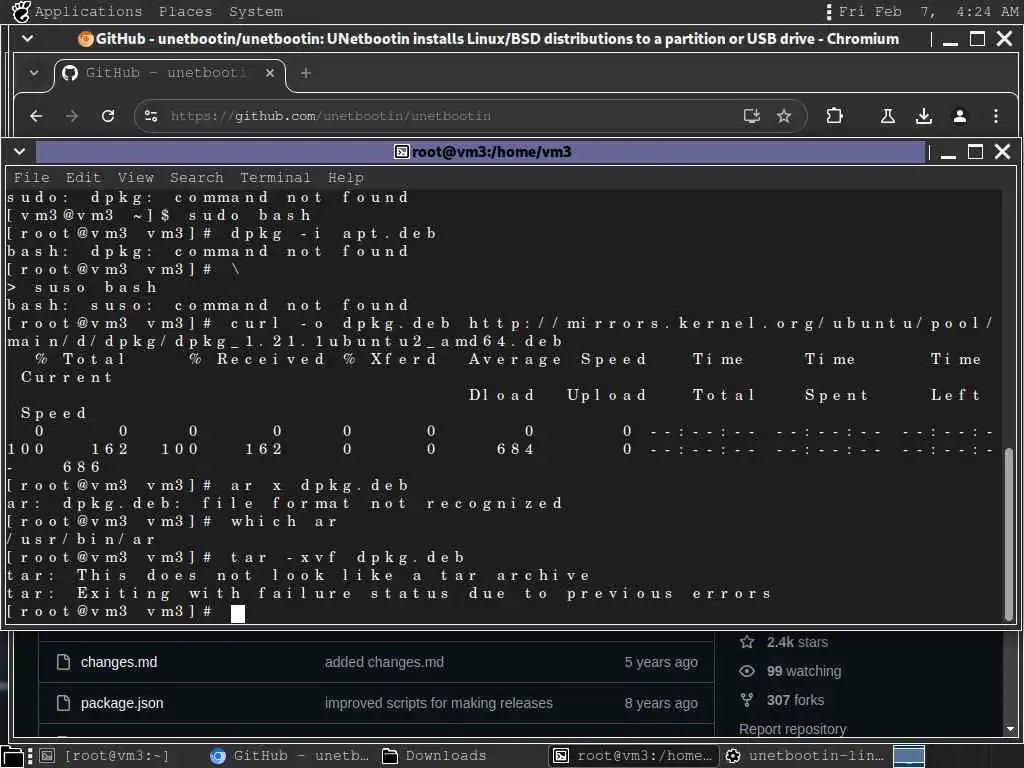Viewport: 1024px width, 768px height.
Task: View the 99 watching link
Action: [804, 671]
